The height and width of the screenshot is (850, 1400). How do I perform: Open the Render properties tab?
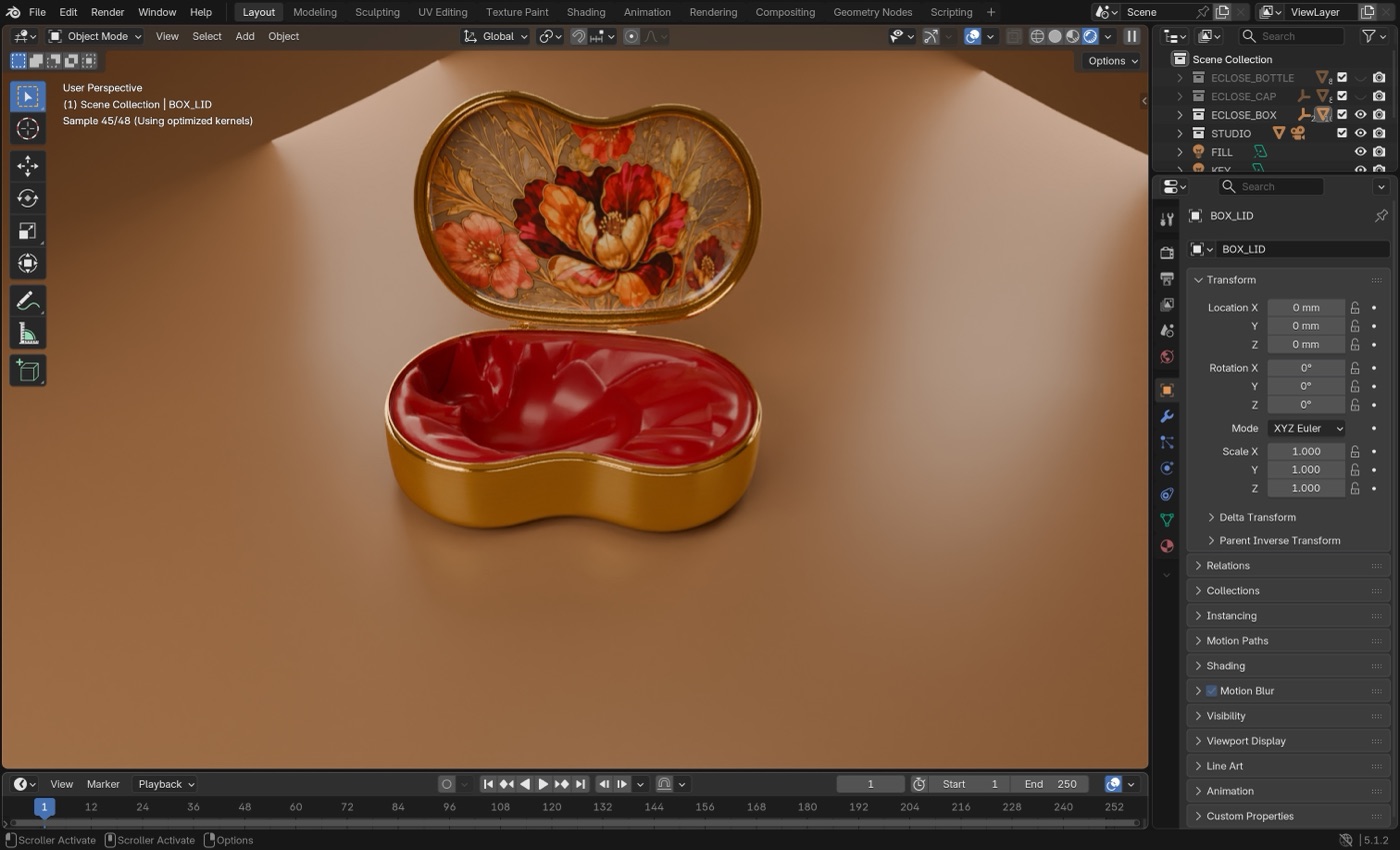pyautogui.click(x=1166, y=253)
